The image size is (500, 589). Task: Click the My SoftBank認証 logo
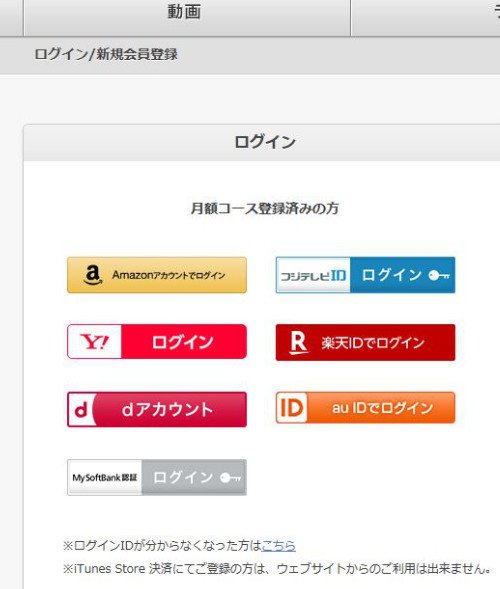[x=104, y=478]
